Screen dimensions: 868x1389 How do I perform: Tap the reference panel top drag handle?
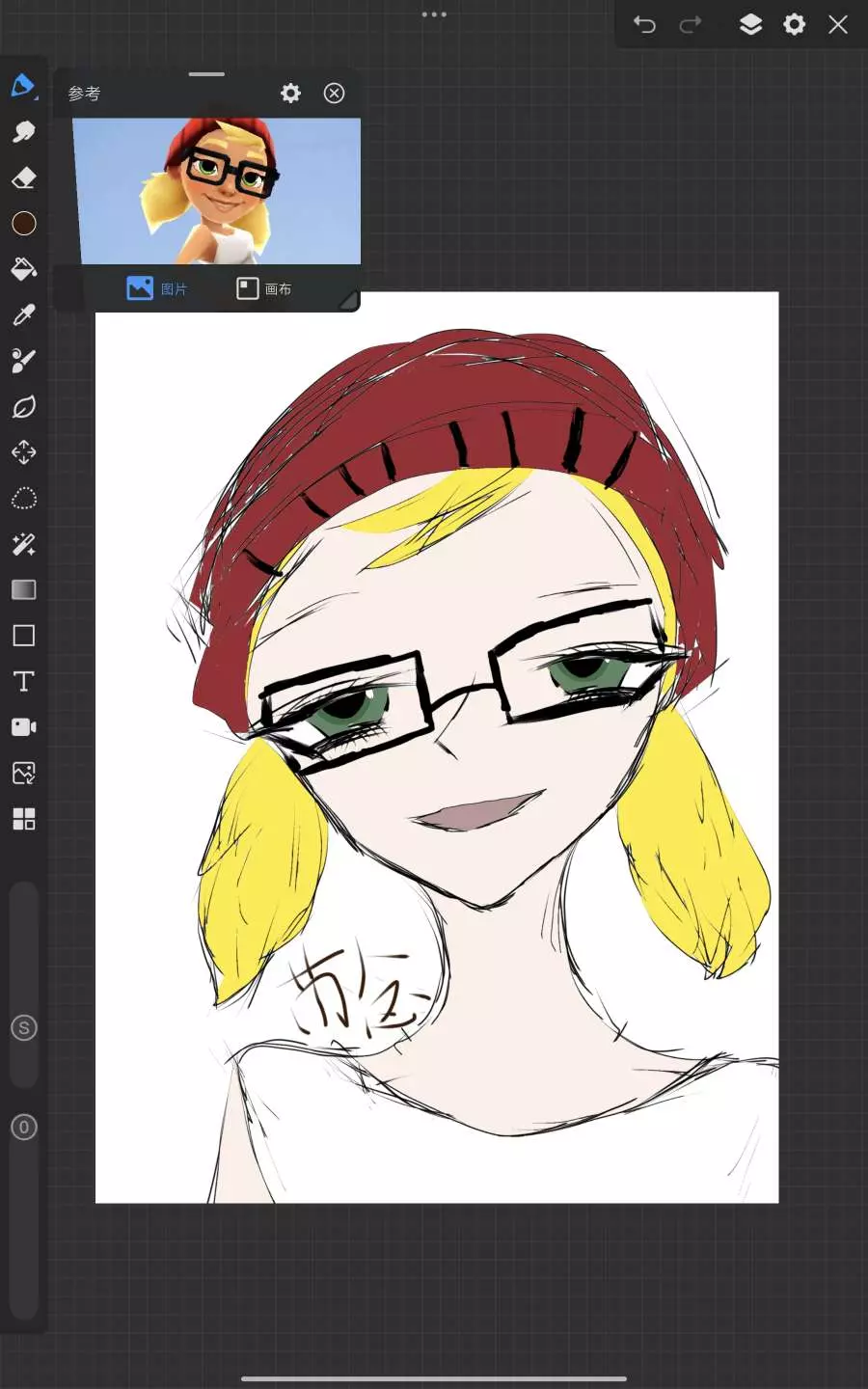[x=206, y=74]
